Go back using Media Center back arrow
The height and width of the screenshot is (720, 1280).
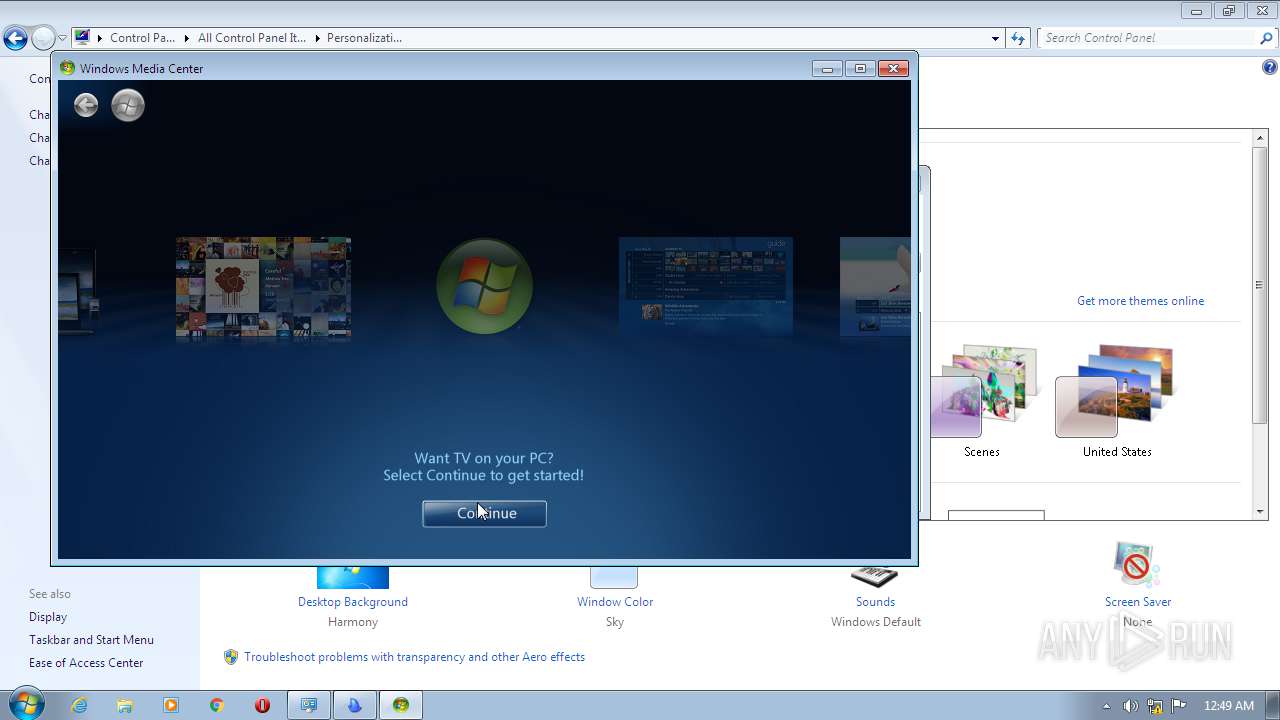pos(86,105)
